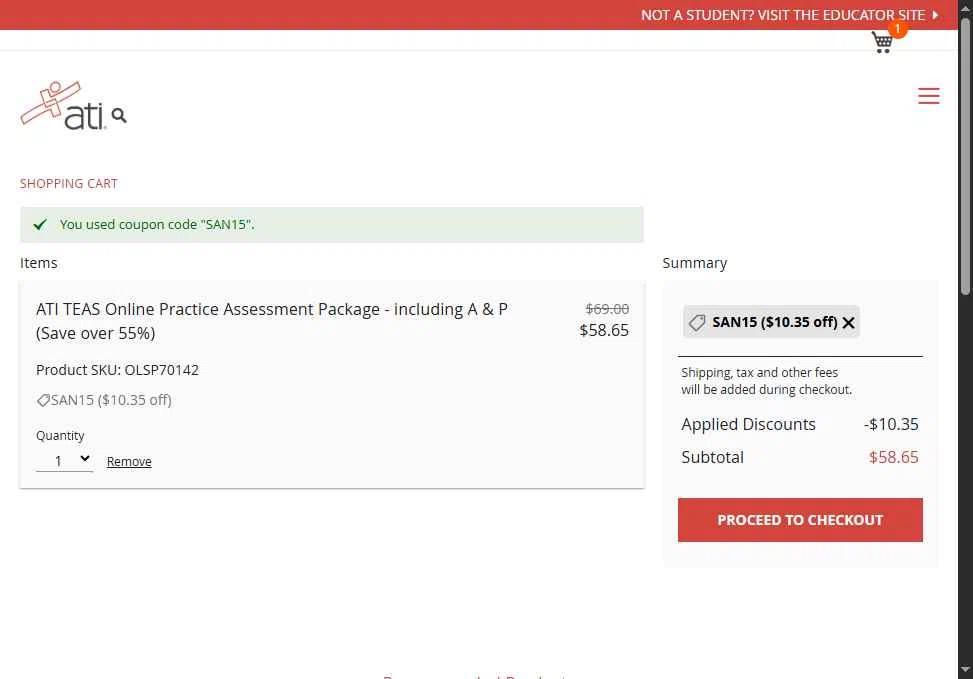The width and height of the screenshot is (973, 679).
Task: Click the coupon tag icon in Summary
Action: (x=697, y=323)
